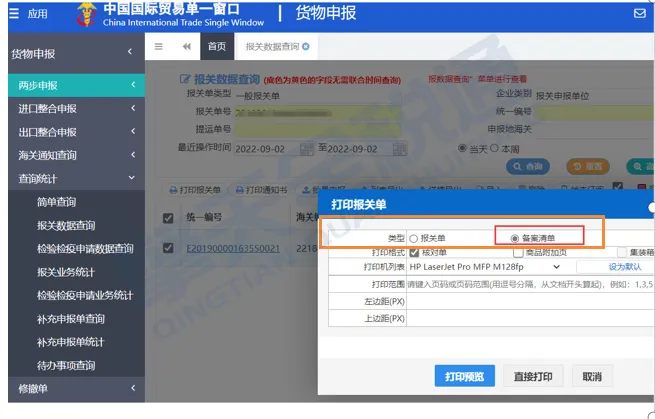
Task: Expand the 出口整合申报 sidebar menu
Action: [76, 132]
